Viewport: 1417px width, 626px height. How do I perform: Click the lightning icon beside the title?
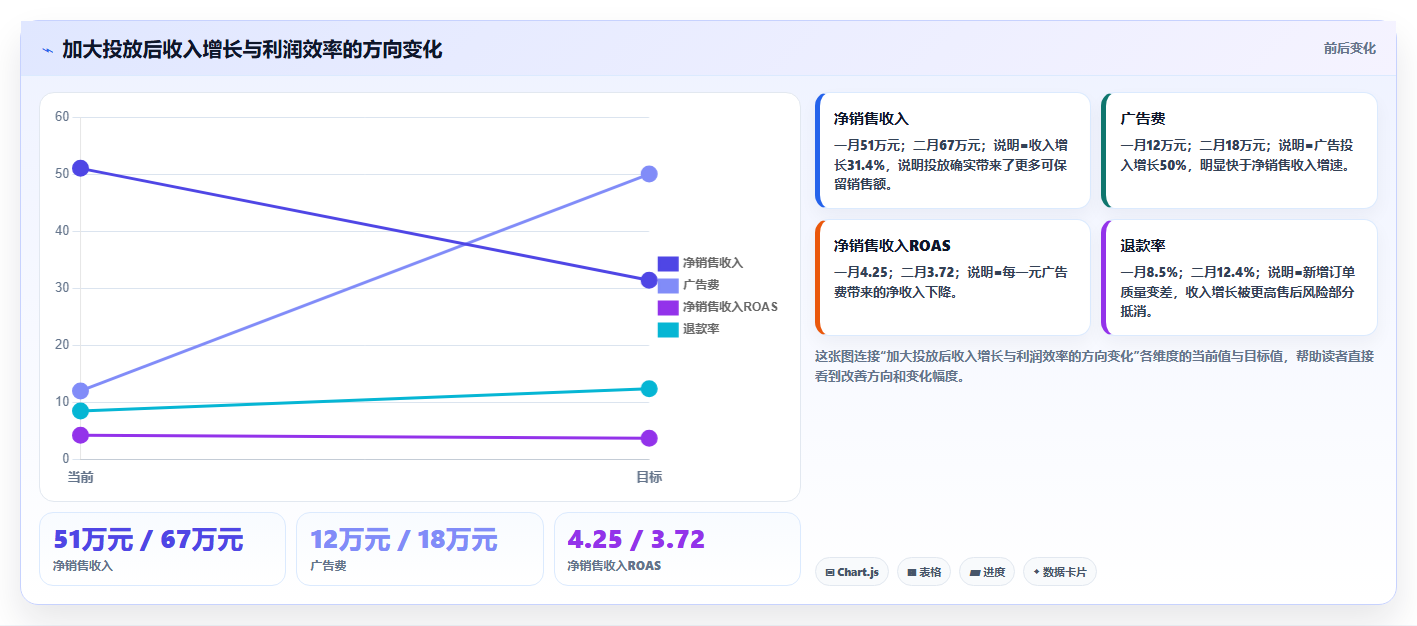coord(47,50)
